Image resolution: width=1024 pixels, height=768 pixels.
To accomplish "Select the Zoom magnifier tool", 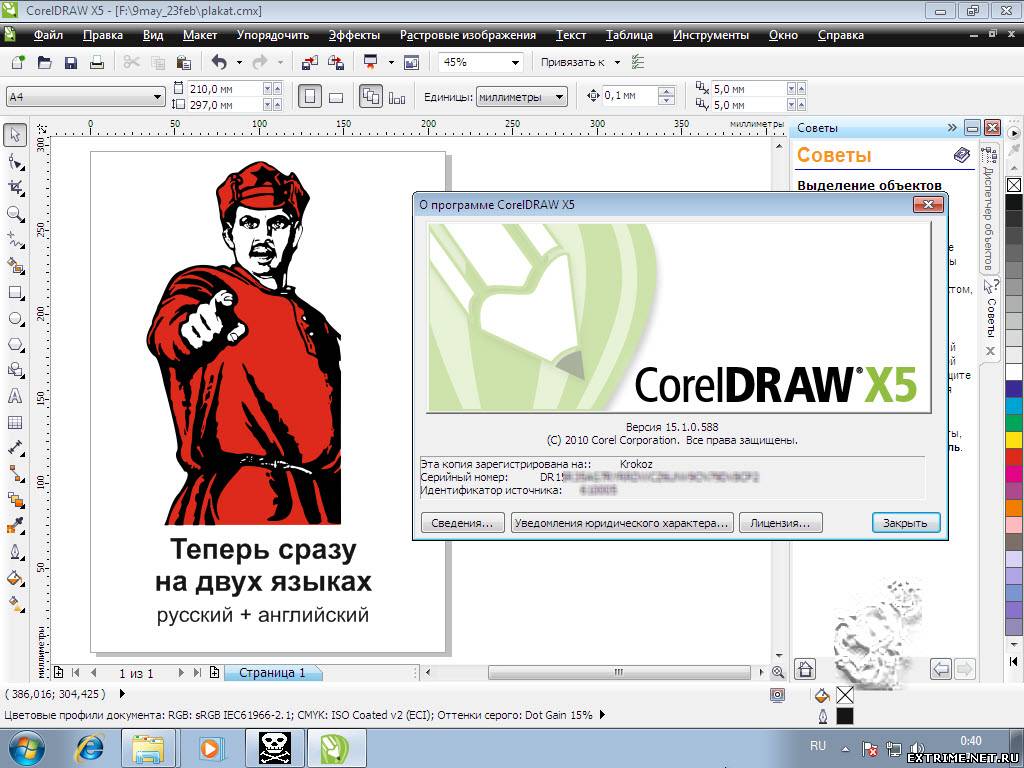I will pos(15,214).
